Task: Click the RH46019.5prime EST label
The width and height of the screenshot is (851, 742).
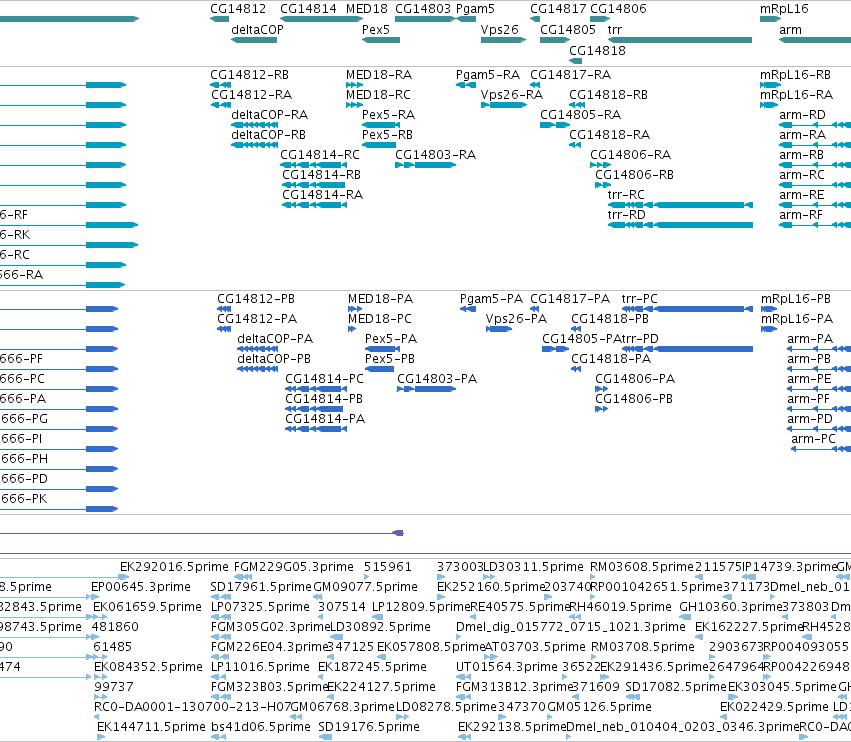Action: [x=620, y=607]
